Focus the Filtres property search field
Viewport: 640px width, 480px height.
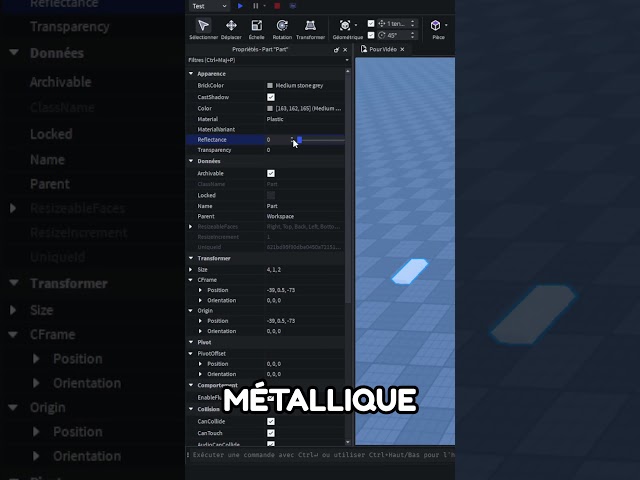(x=265, y=60)
